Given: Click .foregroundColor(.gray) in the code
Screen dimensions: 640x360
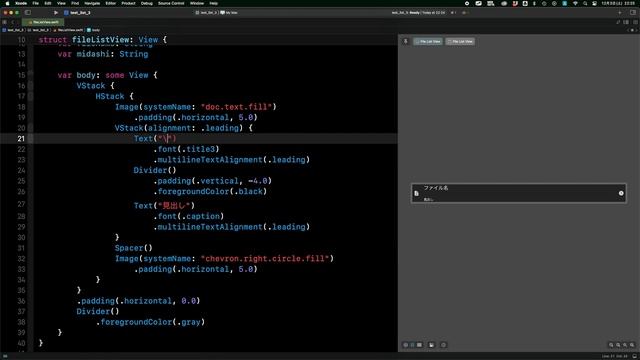Looking at the screenshot, I should coord(150,322).
